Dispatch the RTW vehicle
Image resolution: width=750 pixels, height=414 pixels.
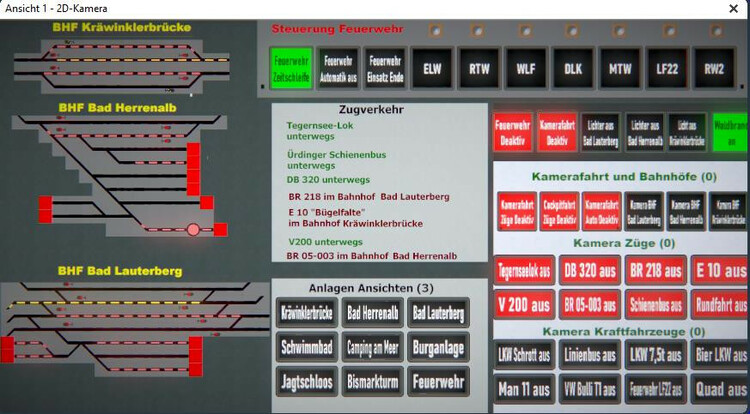(479, 68)
